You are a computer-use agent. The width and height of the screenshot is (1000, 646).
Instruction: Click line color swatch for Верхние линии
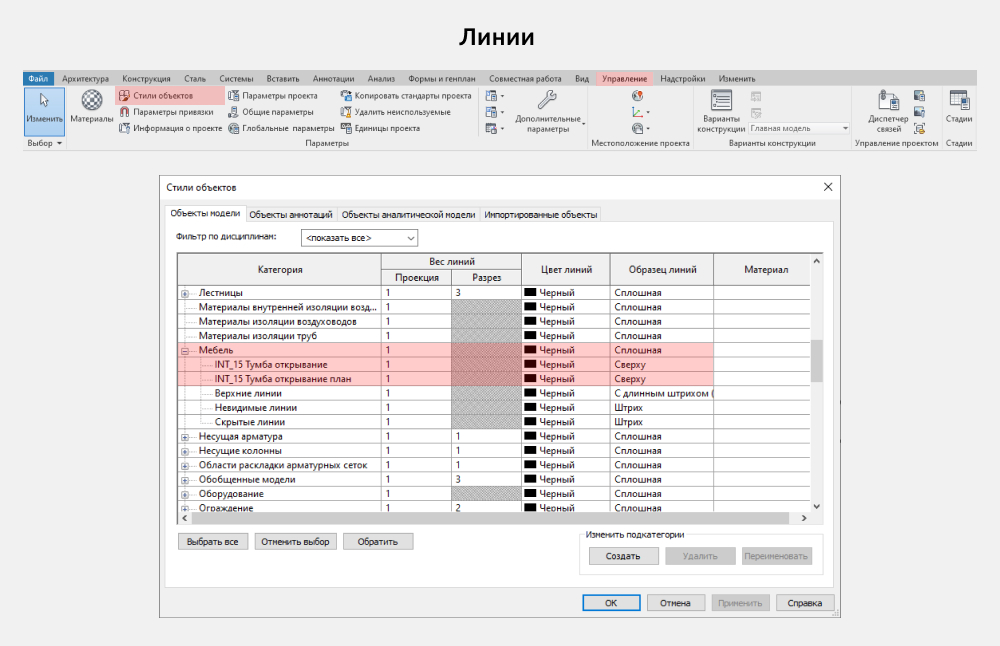click(x=530, y=393)
